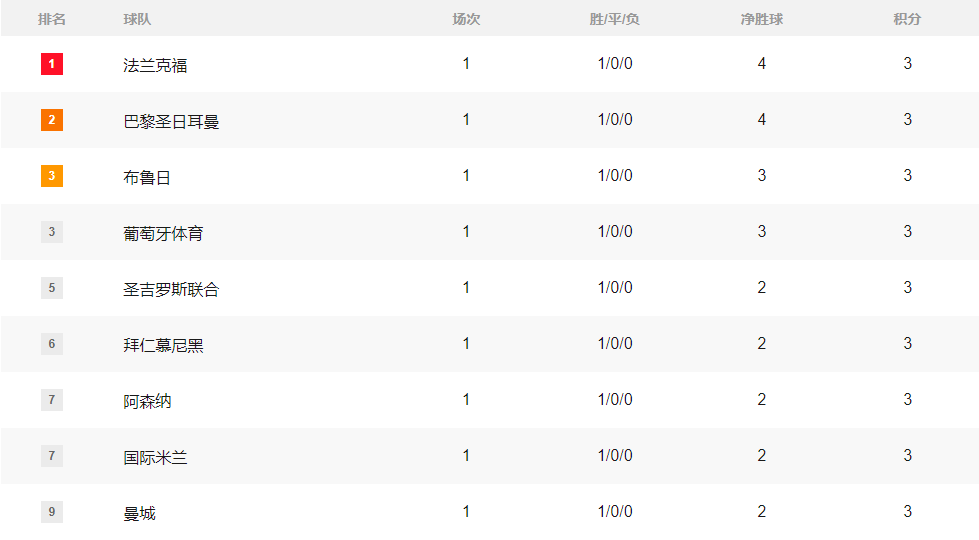Open the 巴黎圣日耳曼 team page

click(x=171, y=122)
